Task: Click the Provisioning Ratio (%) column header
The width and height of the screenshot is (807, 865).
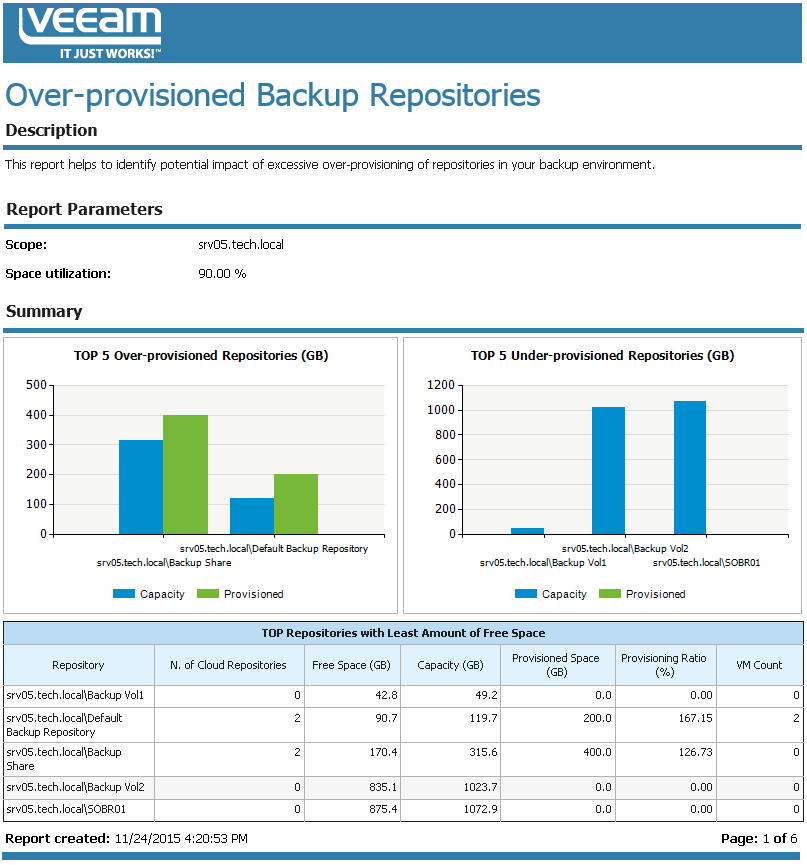Action: pos(664,665)
